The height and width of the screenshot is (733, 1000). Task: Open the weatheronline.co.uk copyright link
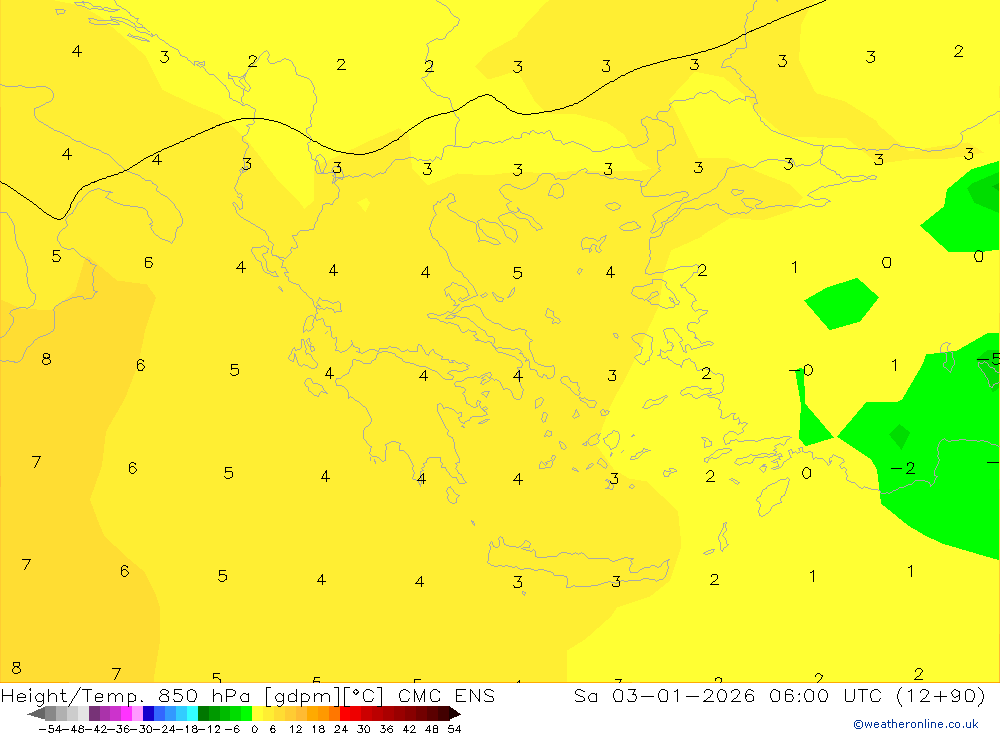coord(916,724)
